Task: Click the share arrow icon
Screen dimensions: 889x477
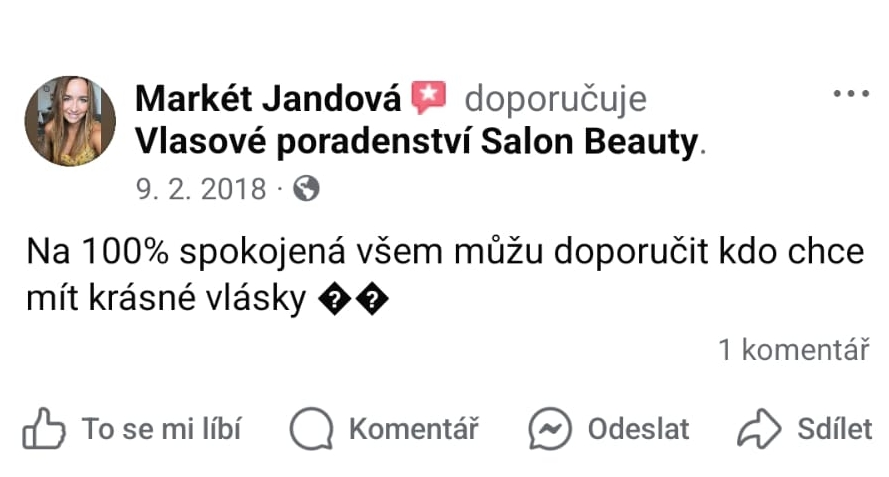Action: click(x=759, y=429)
